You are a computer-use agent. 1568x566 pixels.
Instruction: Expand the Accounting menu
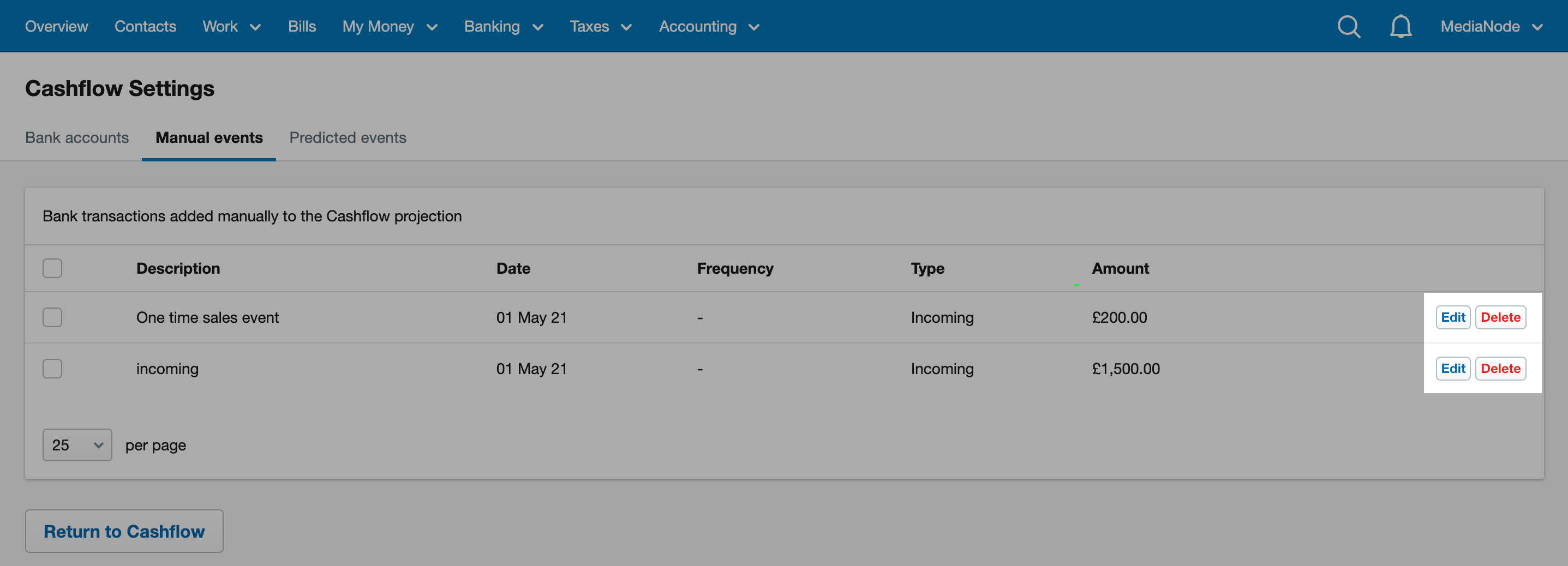[x=709, y=26]
